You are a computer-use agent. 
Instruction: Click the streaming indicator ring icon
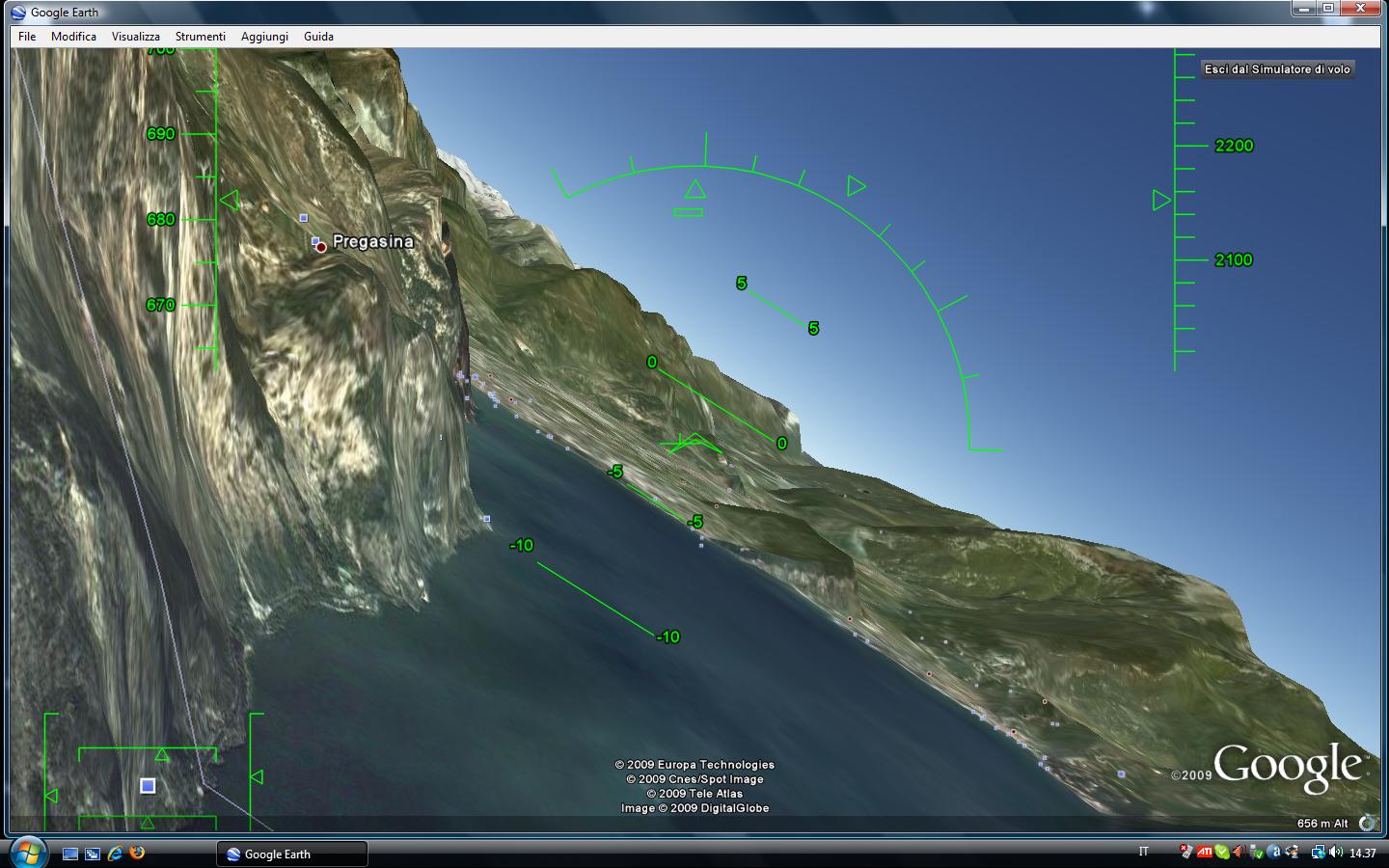click(1368, 823)
